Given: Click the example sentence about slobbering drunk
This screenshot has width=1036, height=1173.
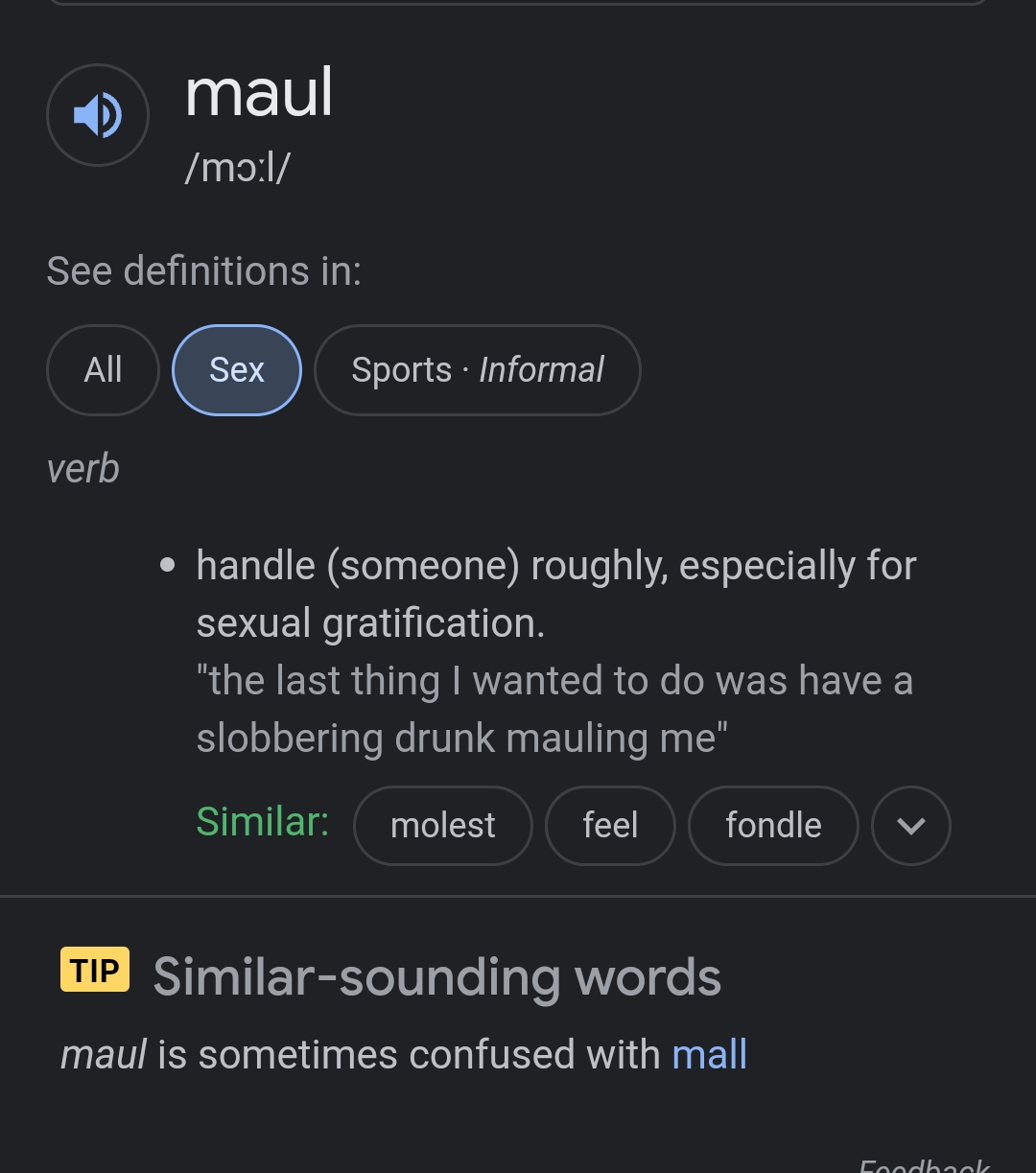Looking at the screenshot, I should click(554, 710).
